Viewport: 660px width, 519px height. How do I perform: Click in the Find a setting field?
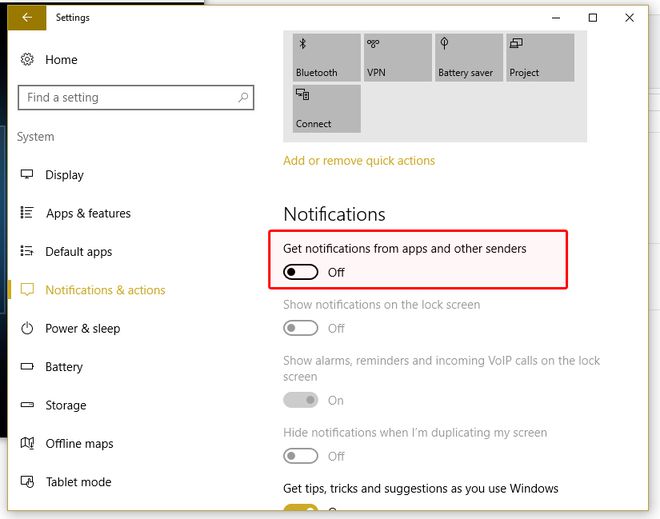[136, 98]
